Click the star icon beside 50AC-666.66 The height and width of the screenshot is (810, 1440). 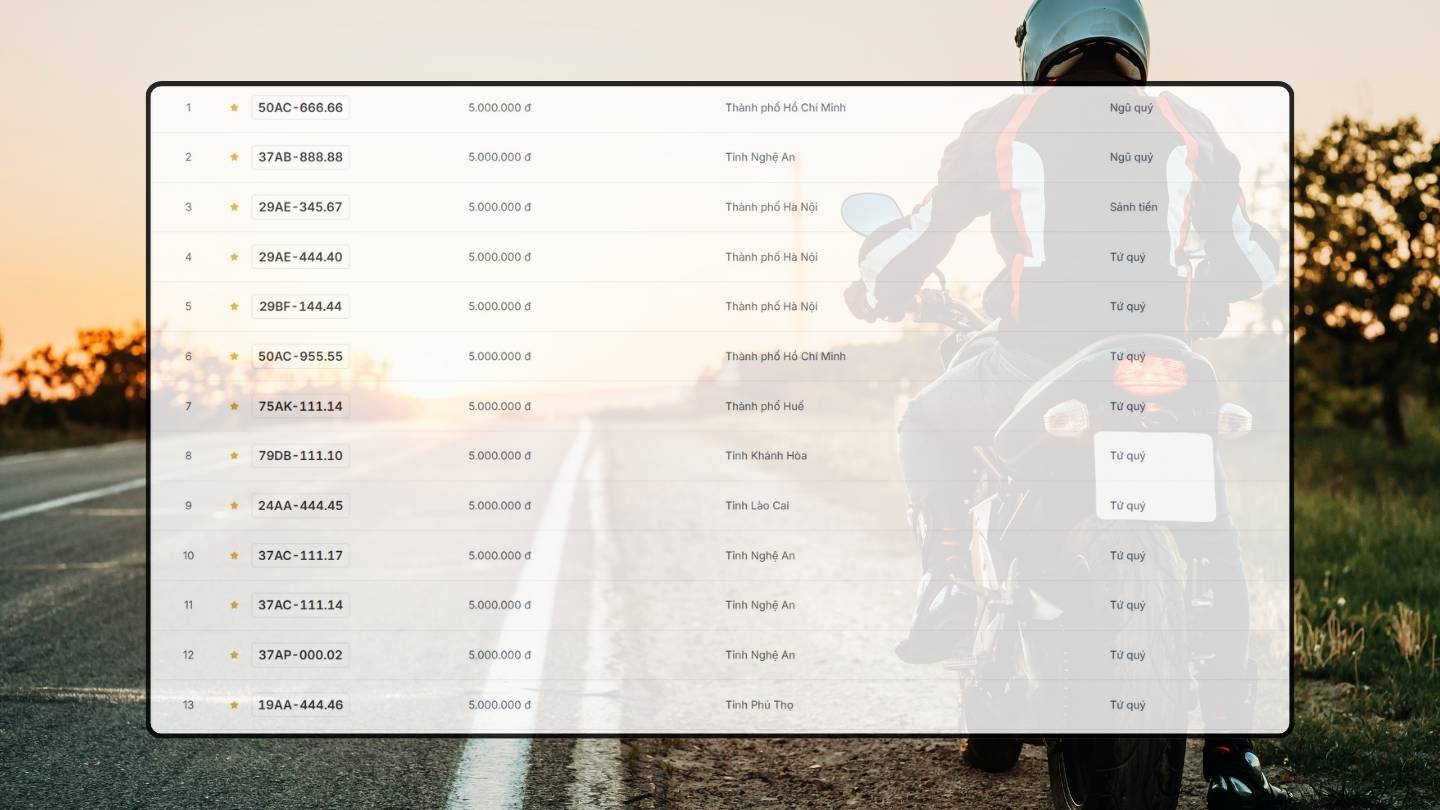pos(234,108)
